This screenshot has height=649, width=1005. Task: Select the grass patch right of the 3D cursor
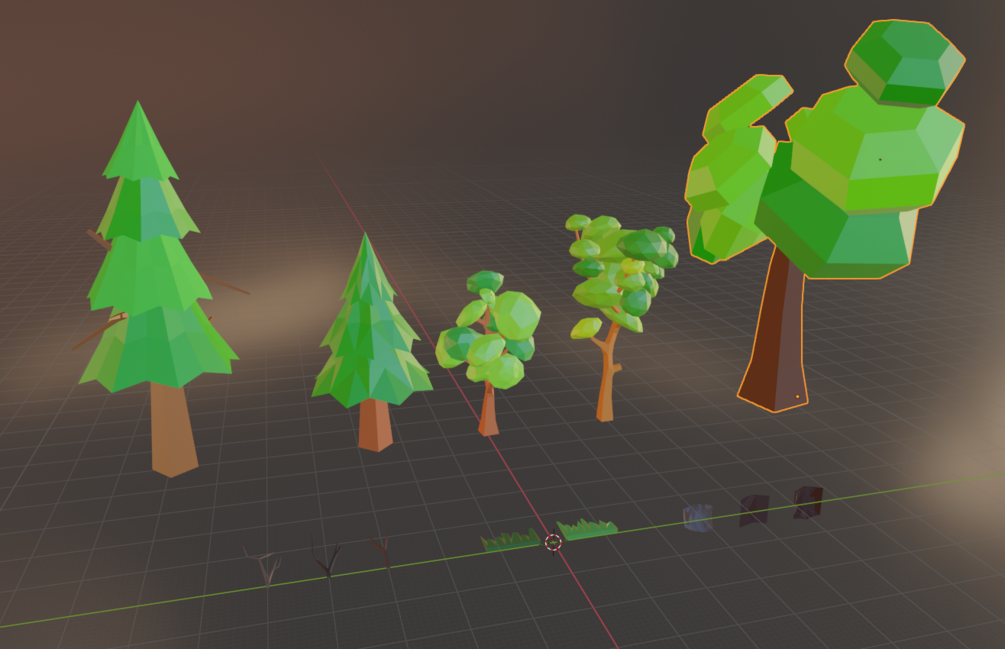(586, 529)
